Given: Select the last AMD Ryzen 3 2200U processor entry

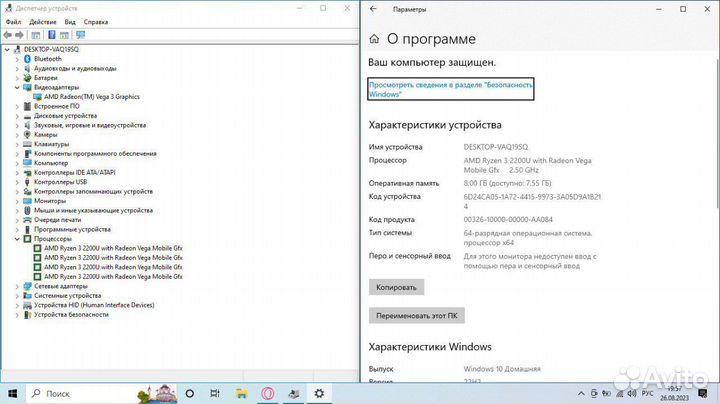Looking at the screenshot, I should [x=113, y=276].
